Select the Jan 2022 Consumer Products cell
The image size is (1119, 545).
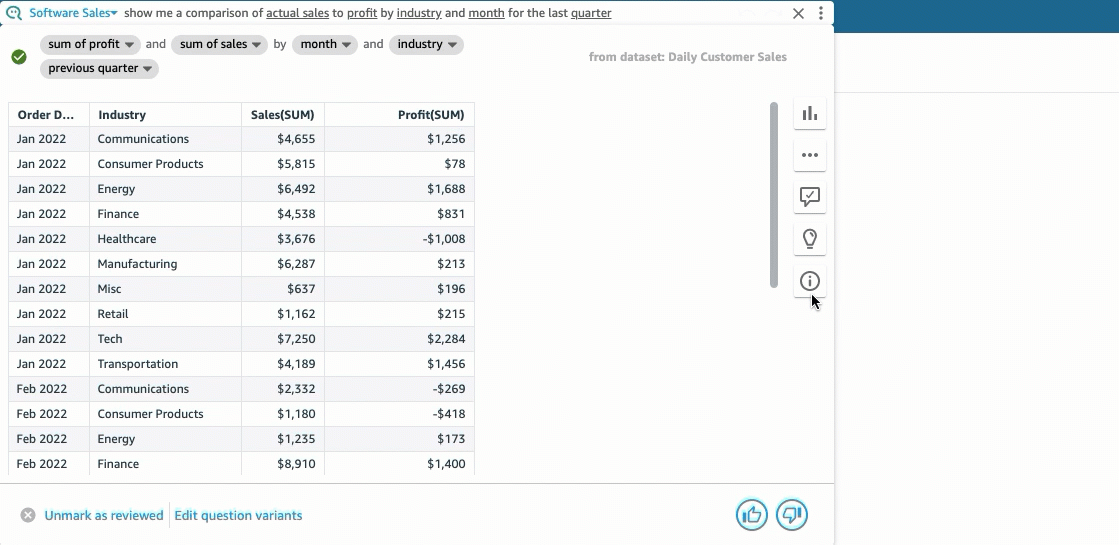(165, 164)
